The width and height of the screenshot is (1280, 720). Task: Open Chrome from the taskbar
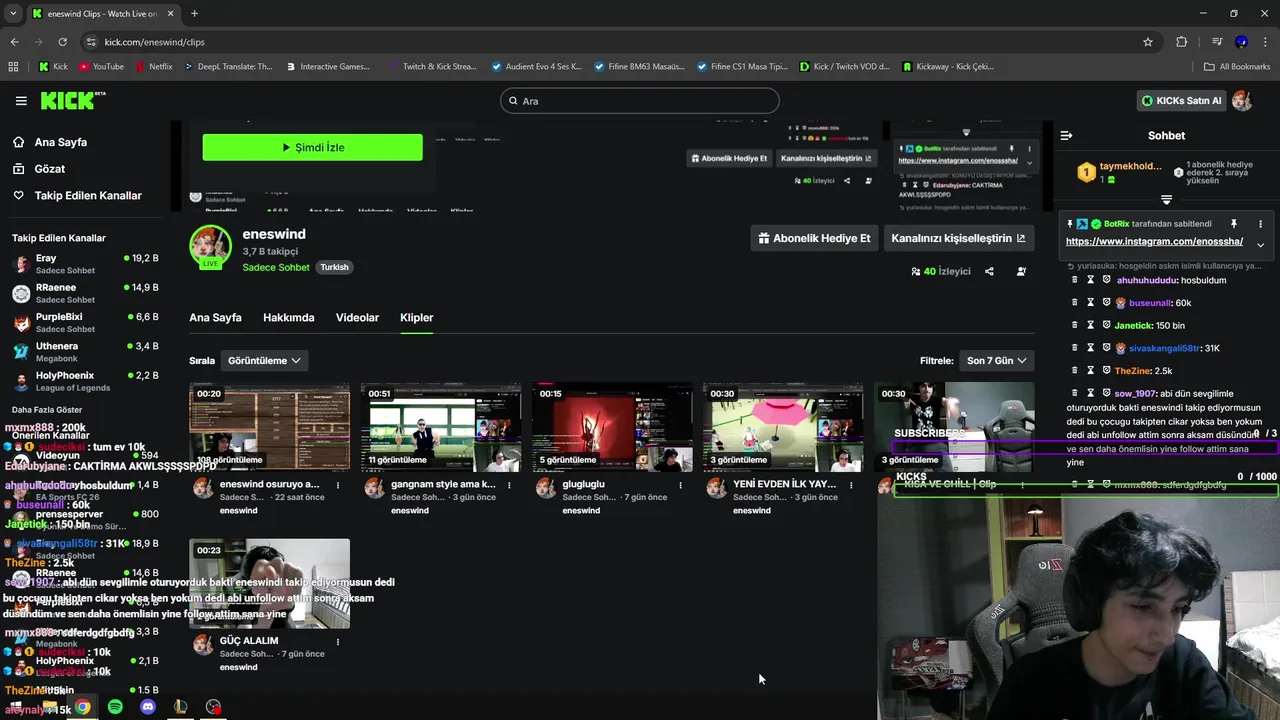click(x=82, y=707)
